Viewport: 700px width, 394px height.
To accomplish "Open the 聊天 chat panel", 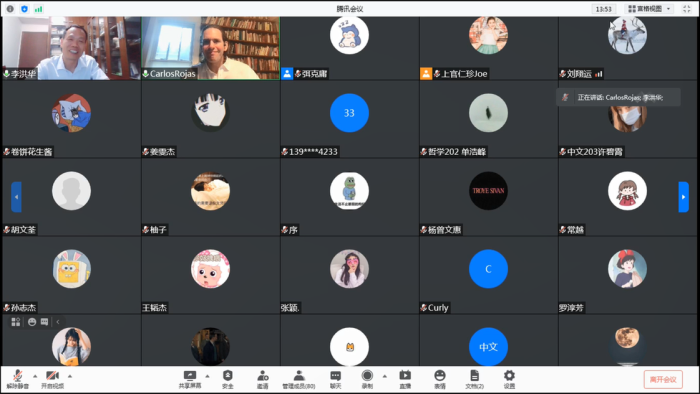I will point(335,379).
